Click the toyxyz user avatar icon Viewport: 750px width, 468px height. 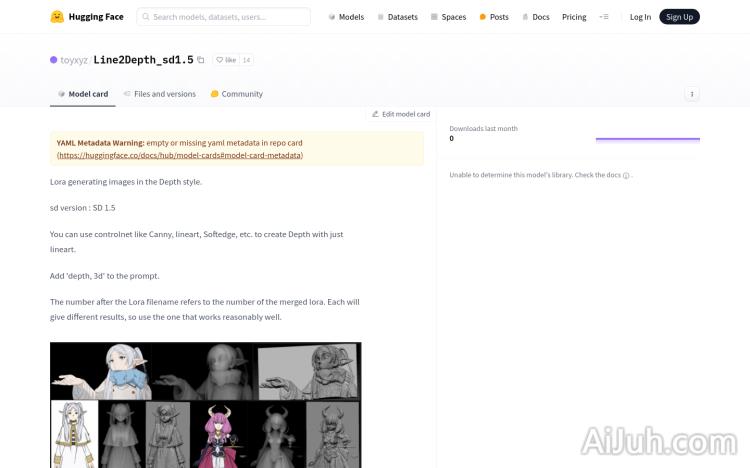(54, 60)
